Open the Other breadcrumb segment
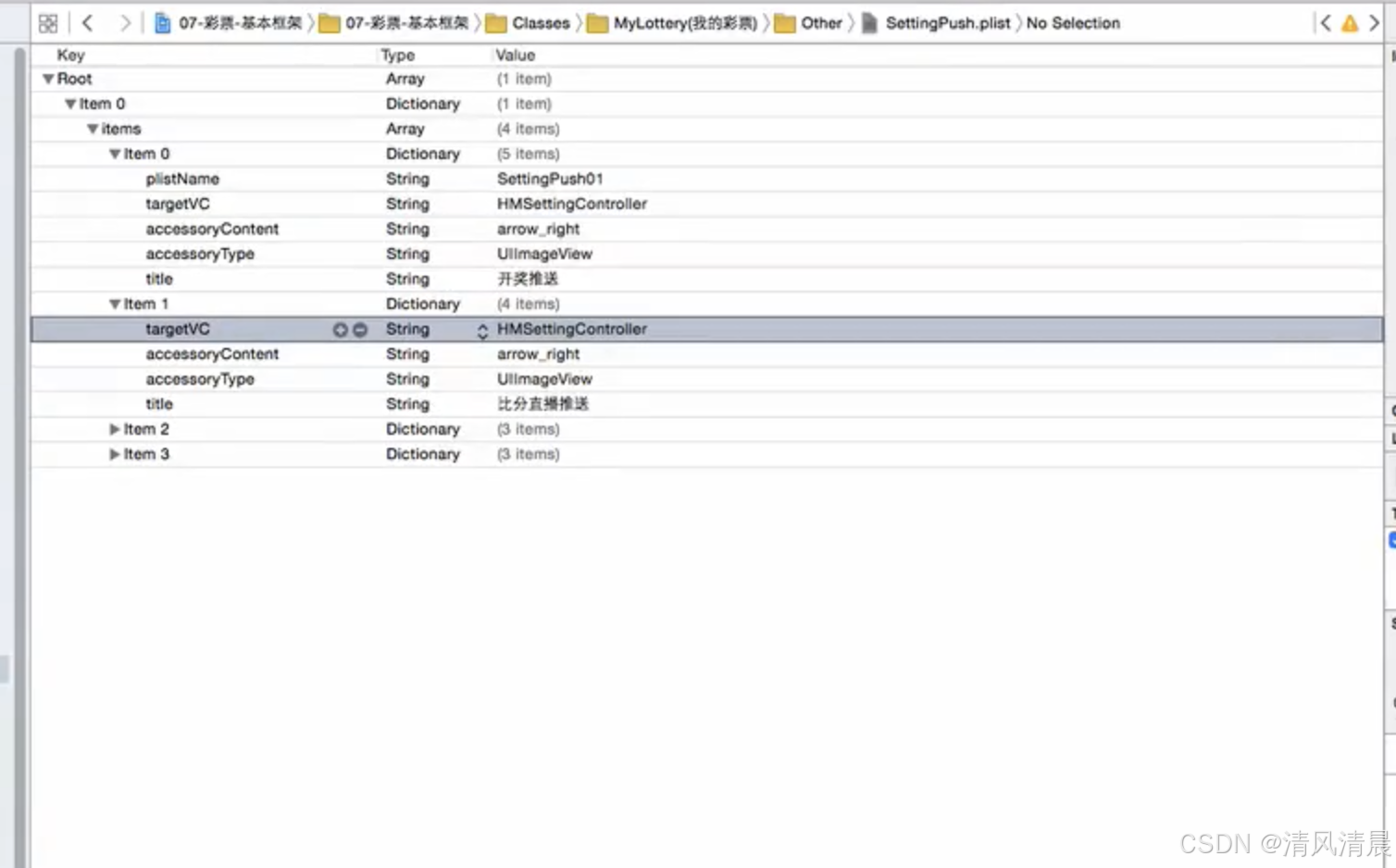 coord(822,23)
